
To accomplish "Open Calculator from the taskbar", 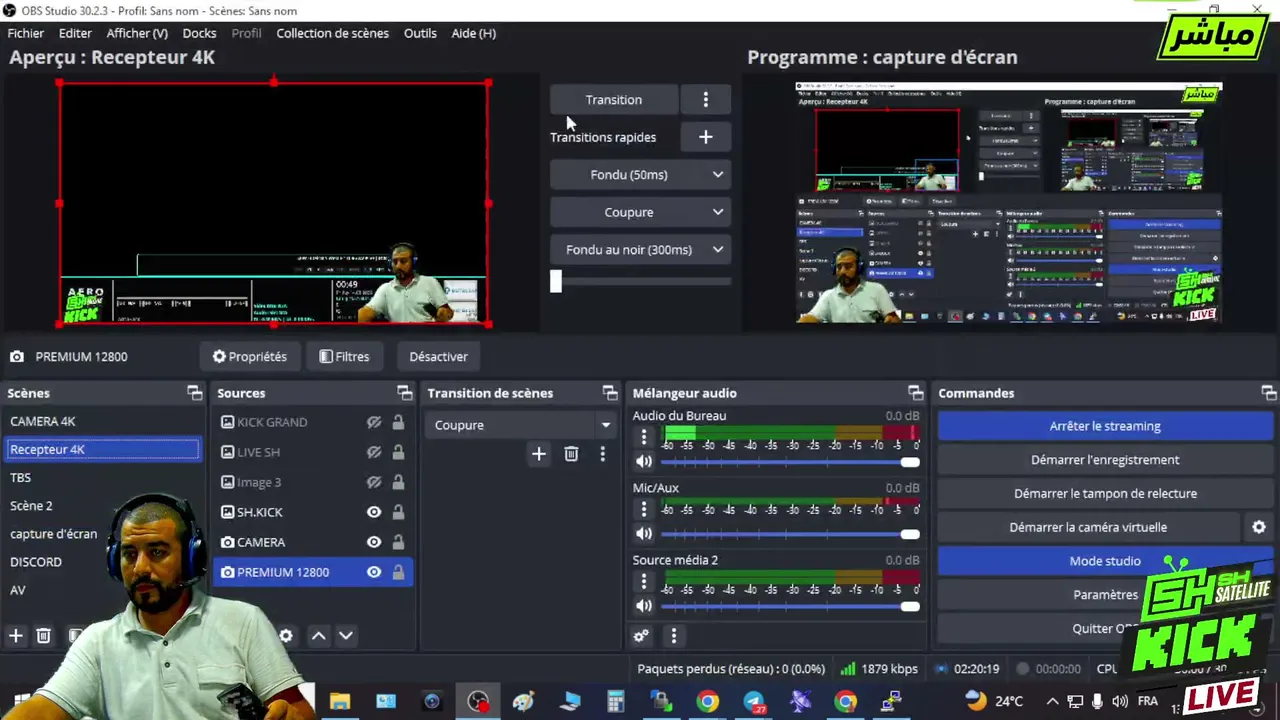I will tap(616, 702).
